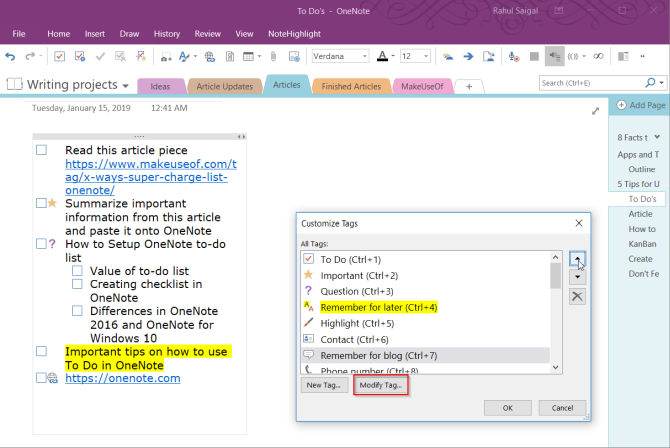The image size is (670, 448).
Task: Click the To Do tag icon in toolbar
Action: 59,56
